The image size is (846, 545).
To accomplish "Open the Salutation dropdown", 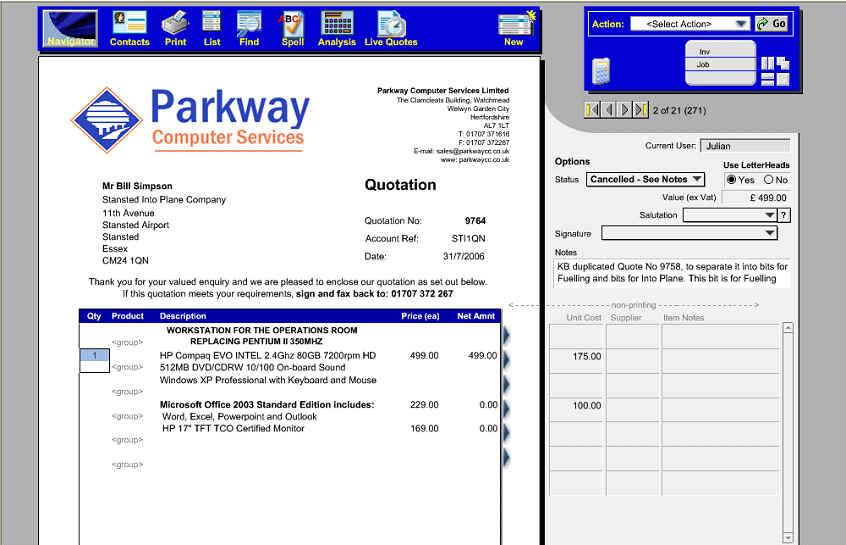I will 729,215.
